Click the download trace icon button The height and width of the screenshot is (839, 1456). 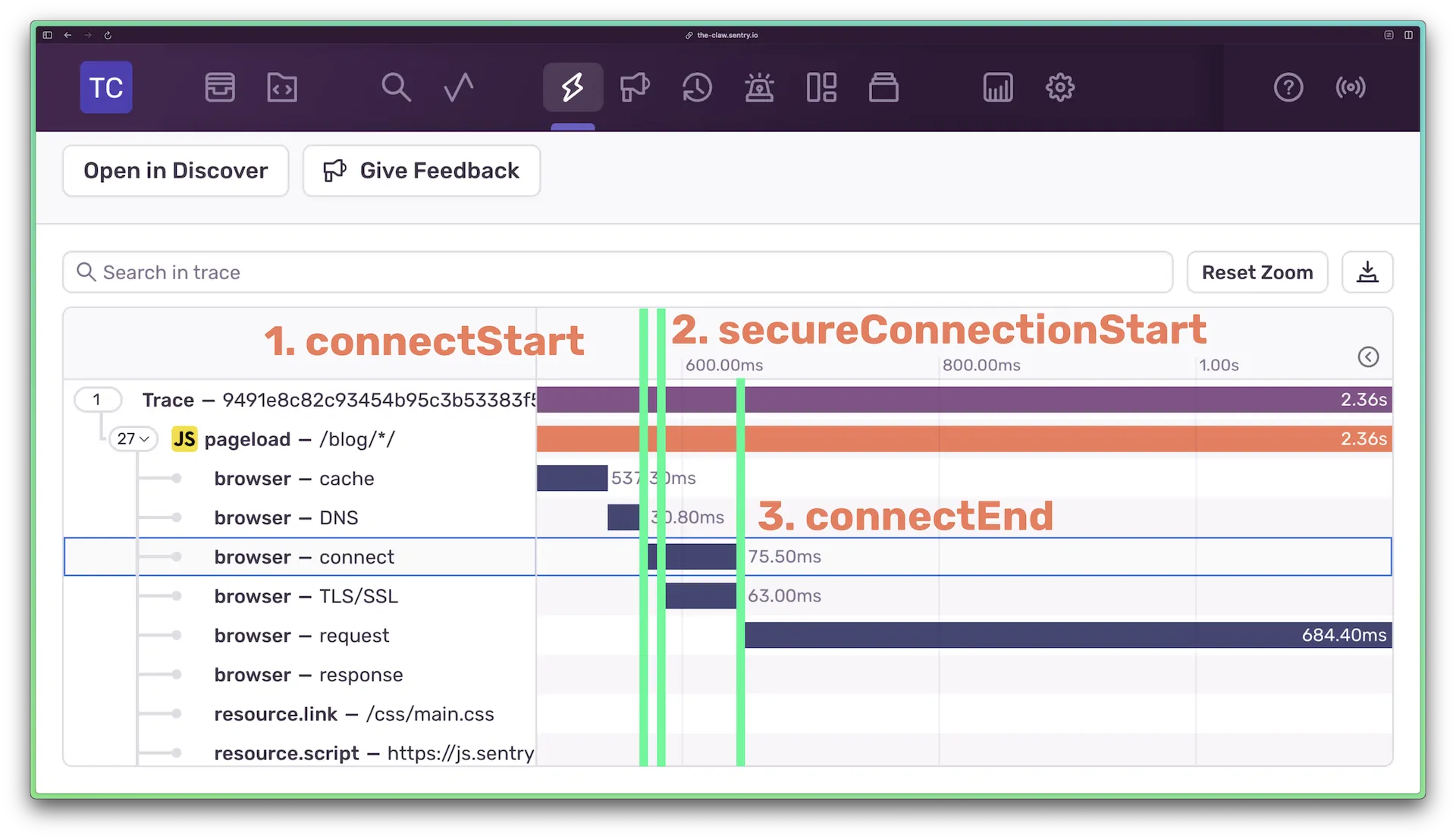[1367, 272]
